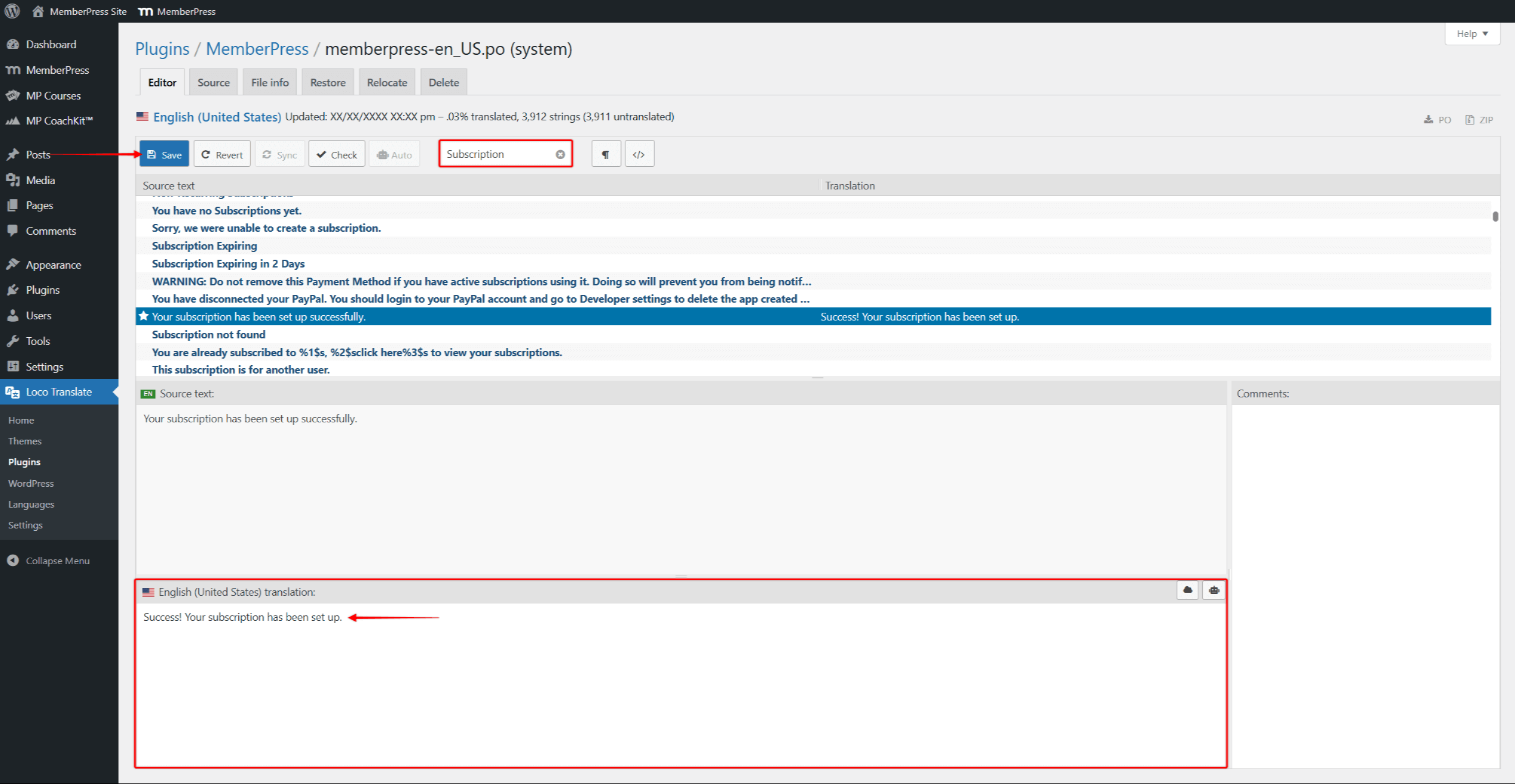Toggle code view with the </> icon

639,154
